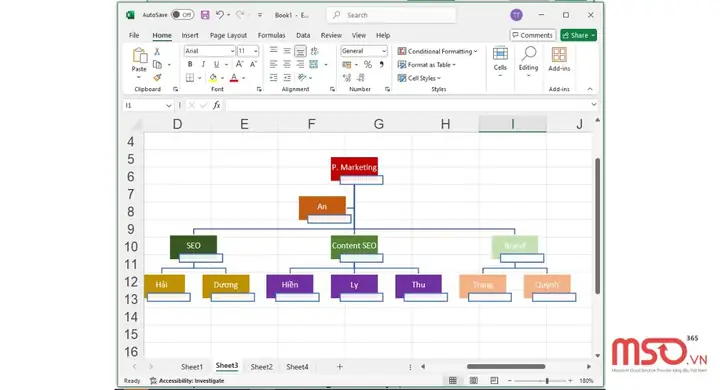
Task: Apply the Borders icon
Action: click(x=190, y=78)
